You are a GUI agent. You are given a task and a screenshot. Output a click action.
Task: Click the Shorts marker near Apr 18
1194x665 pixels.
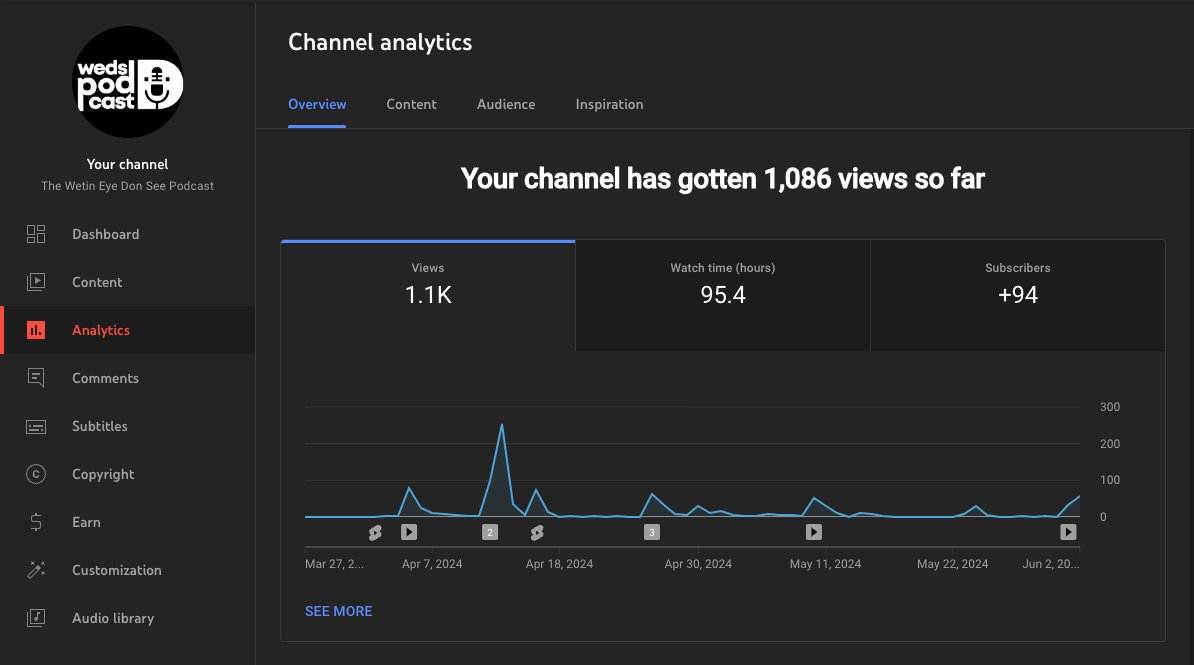point(537,532)
